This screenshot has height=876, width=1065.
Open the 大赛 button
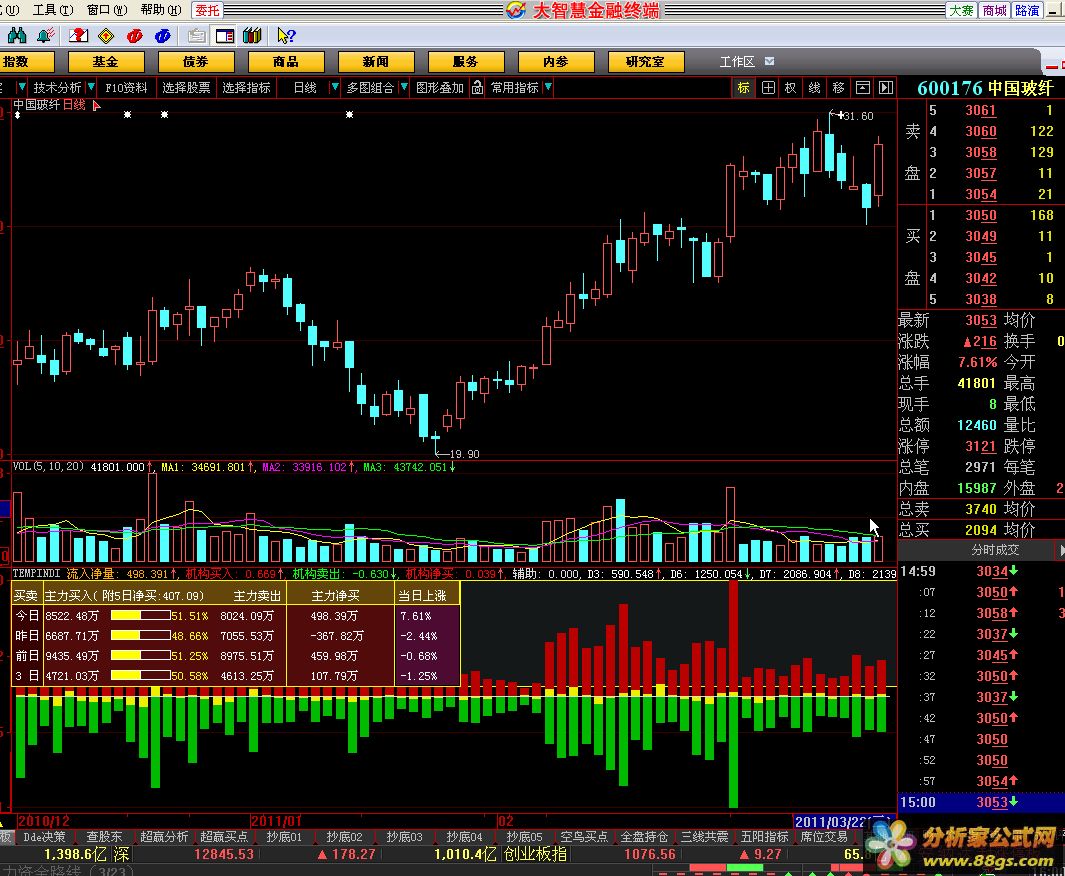[962, 10]
